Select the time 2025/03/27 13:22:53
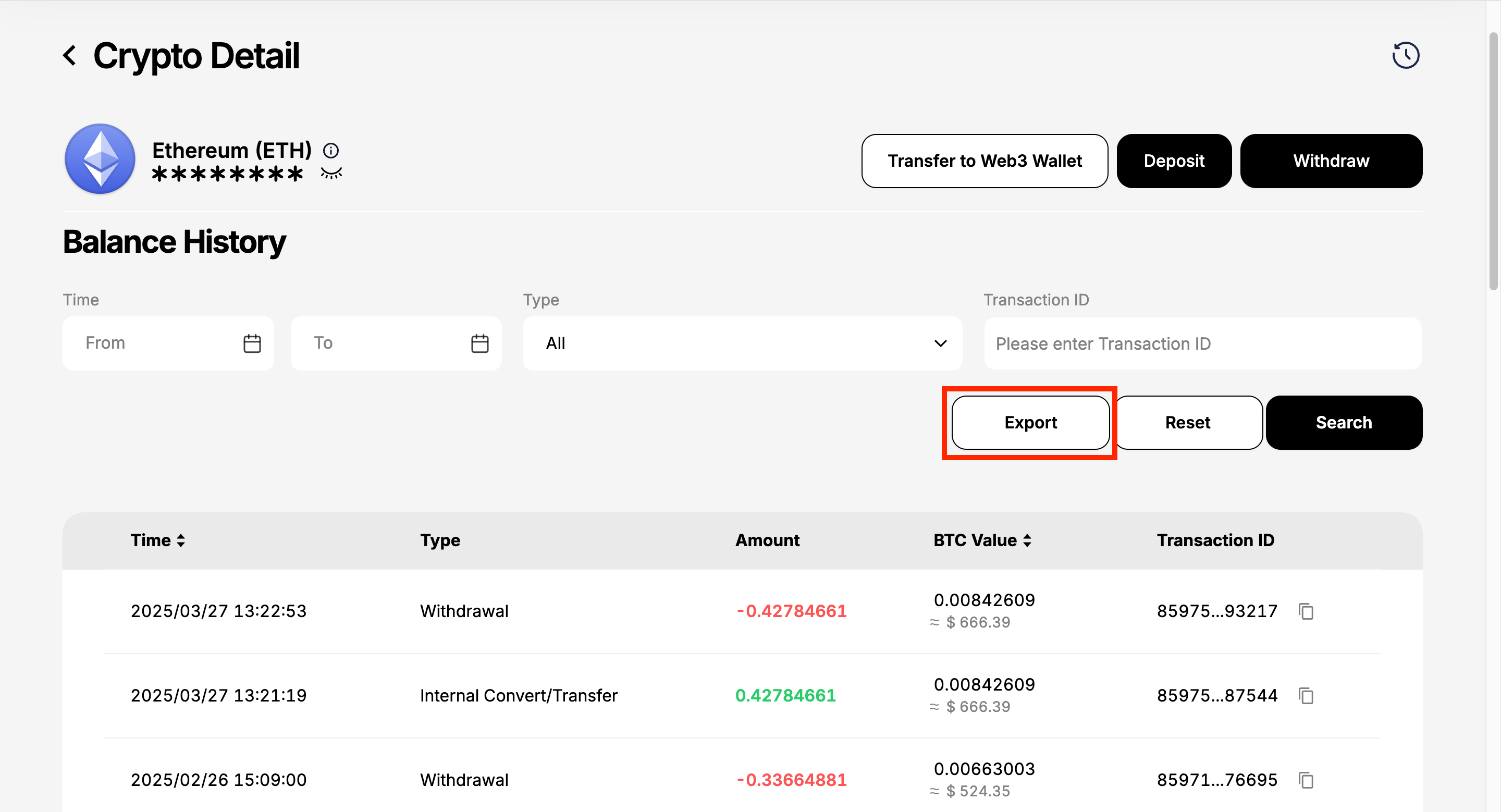1501x812 pixels. click(x=218, y=612)
